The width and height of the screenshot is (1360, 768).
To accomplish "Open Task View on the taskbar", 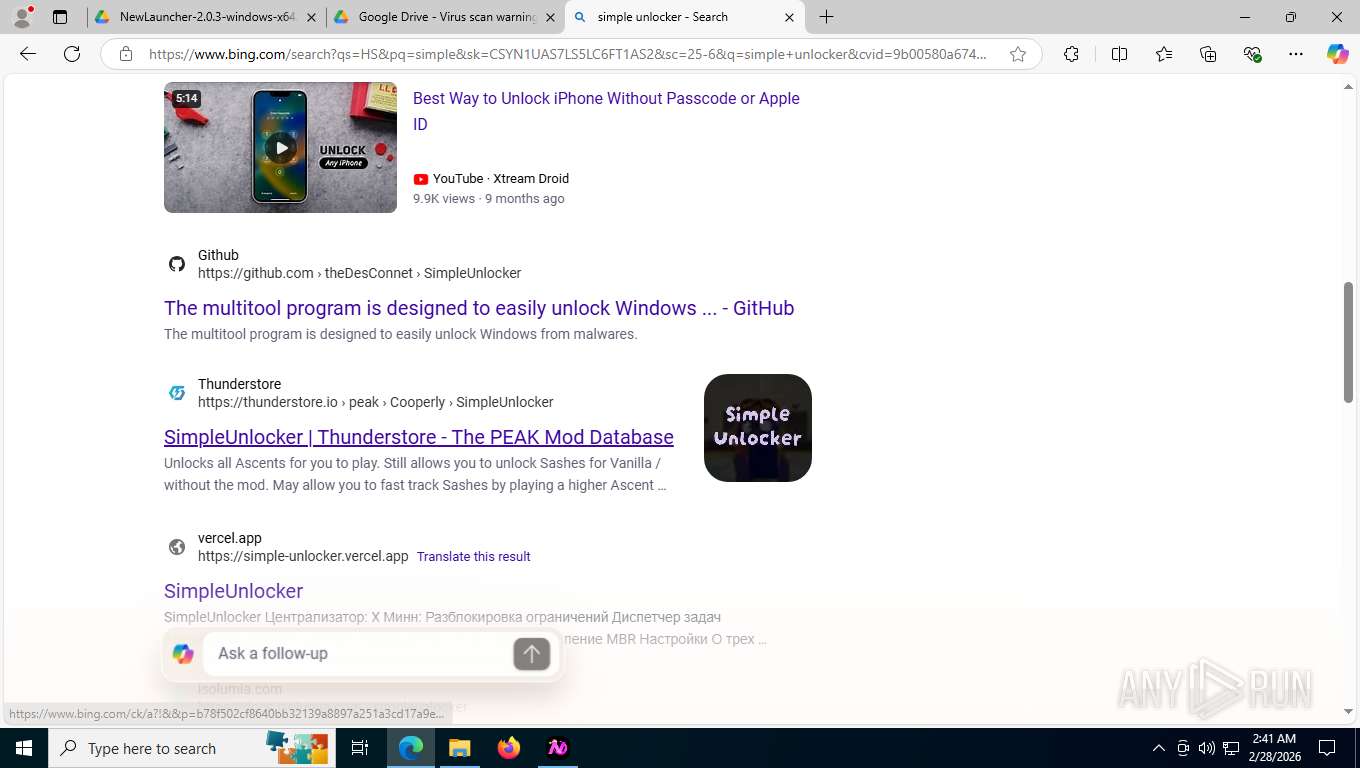I will (360, 748).
